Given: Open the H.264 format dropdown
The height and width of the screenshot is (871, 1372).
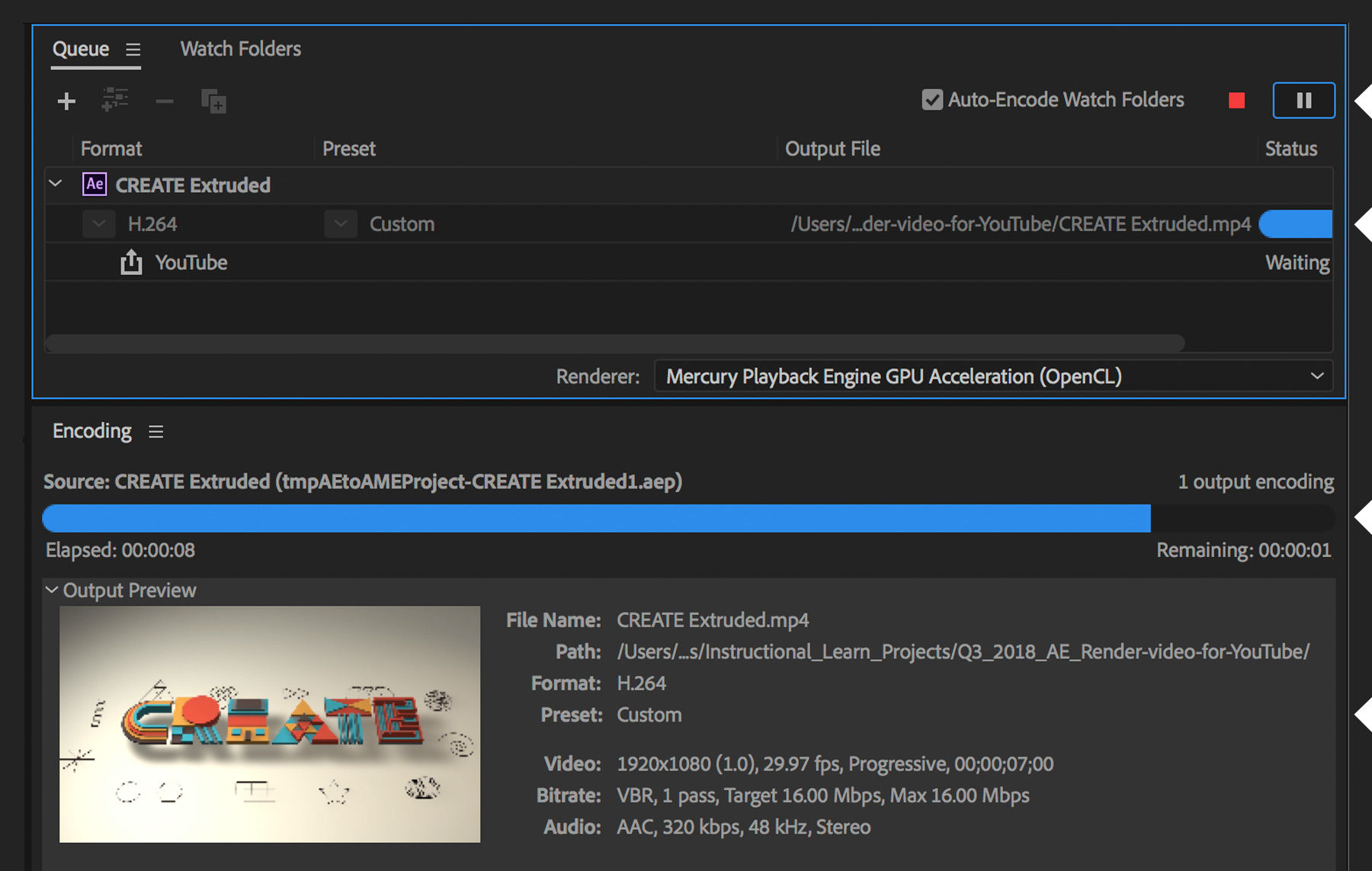Looking at the screenshot, I should 98,223.
